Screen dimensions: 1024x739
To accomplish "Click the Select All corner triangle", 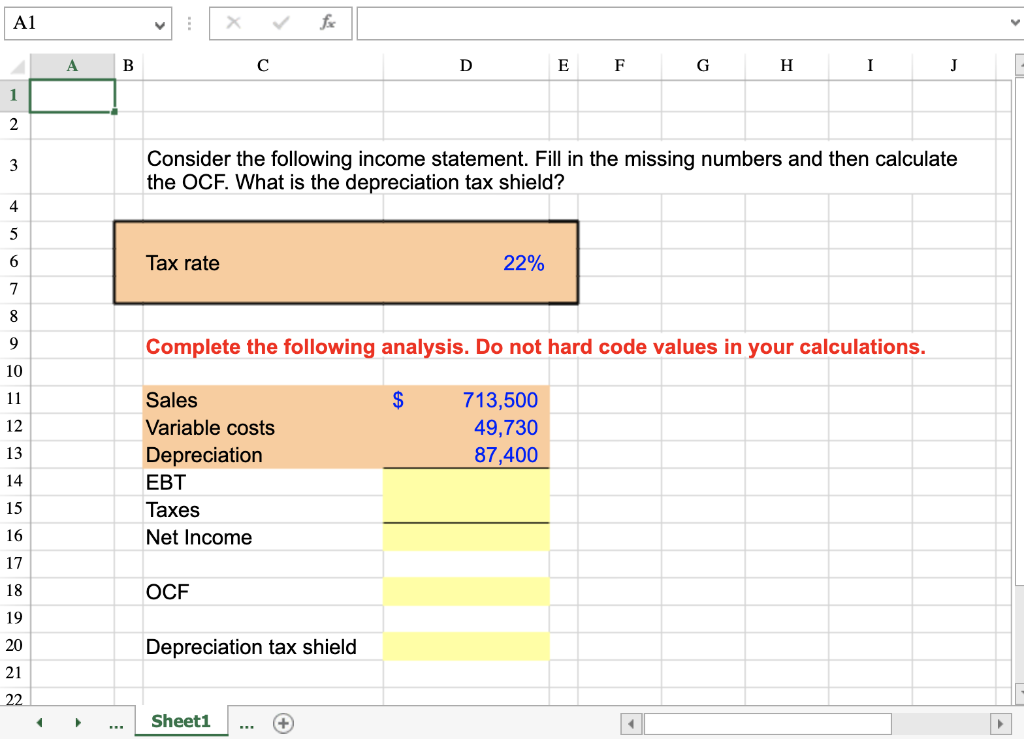I will click(16, 65).
